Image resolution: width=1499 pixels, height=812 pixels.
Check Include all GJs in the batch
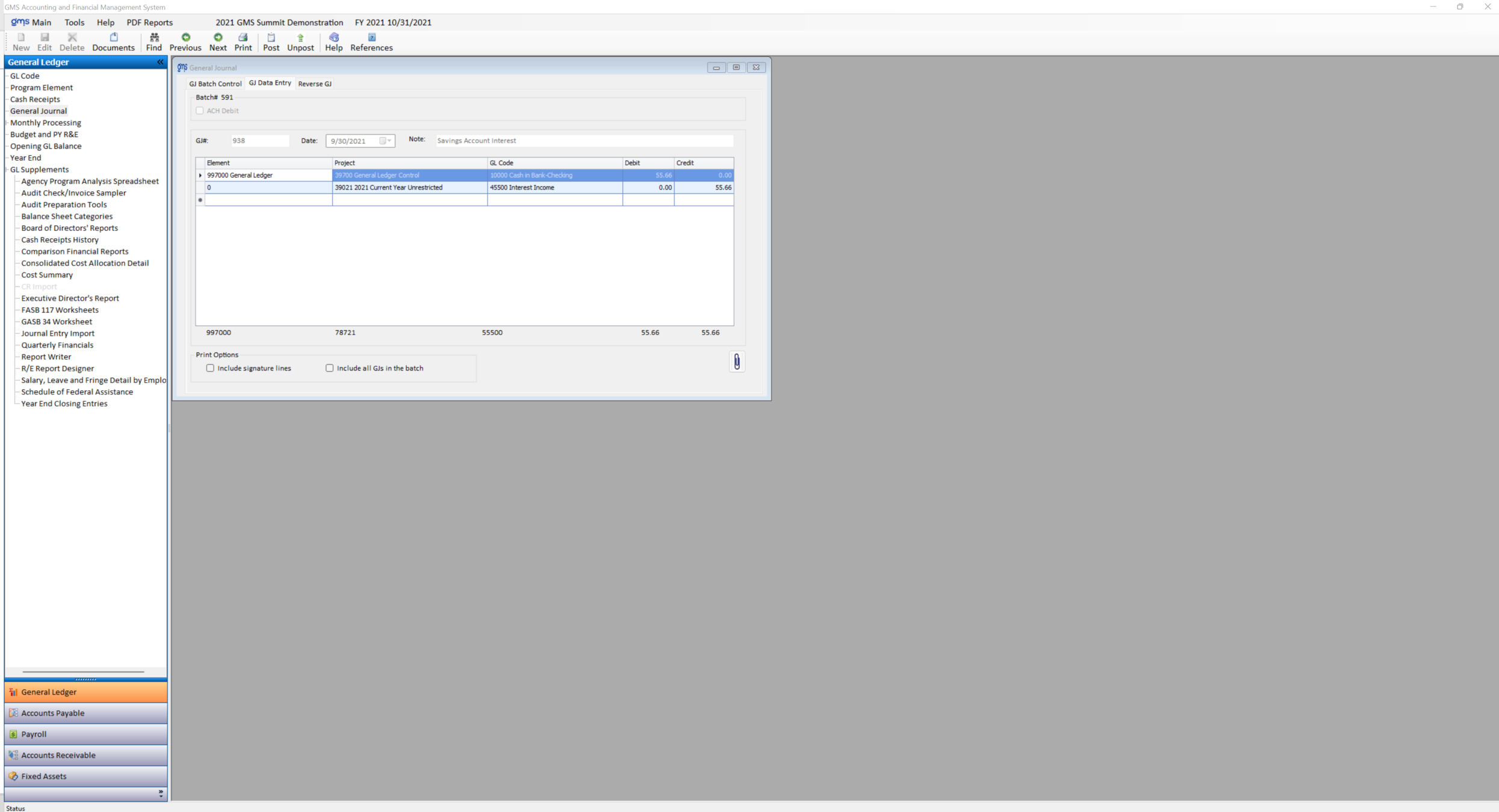tap(329, 368)
